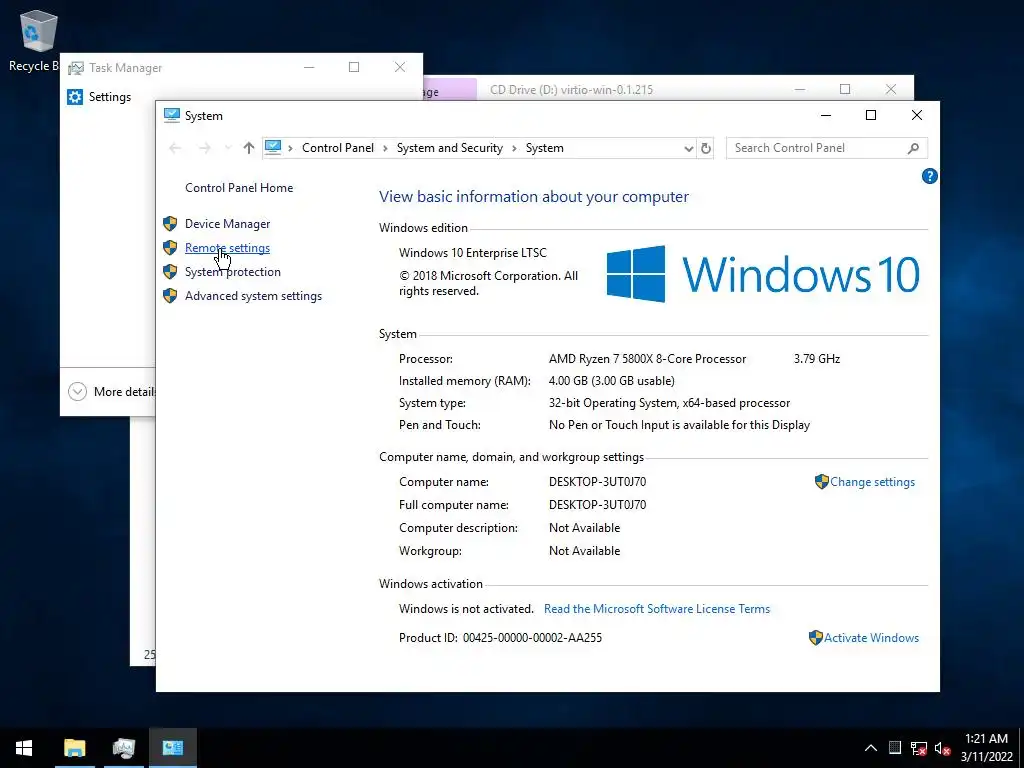This screenshot has height=768, width=1024.
Task: Expand chevron after System and Security breadcrumb
Action: (515, 149)
